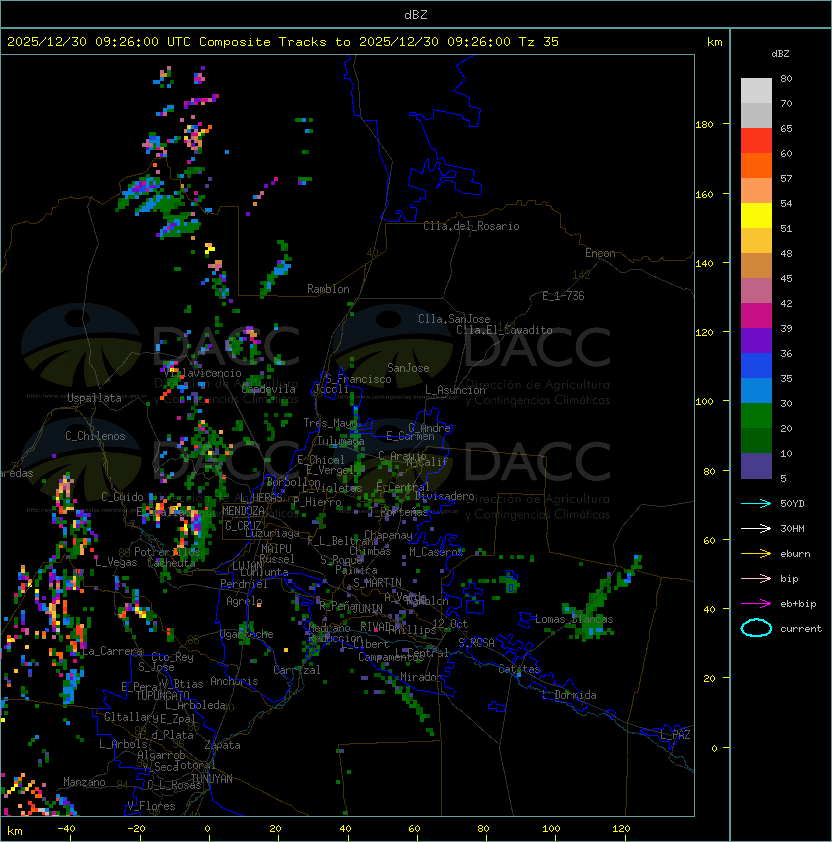Click the 180 tick on vertical km axis
The height and width of the screenshot is (842, 832).
(x=704, y=125)
